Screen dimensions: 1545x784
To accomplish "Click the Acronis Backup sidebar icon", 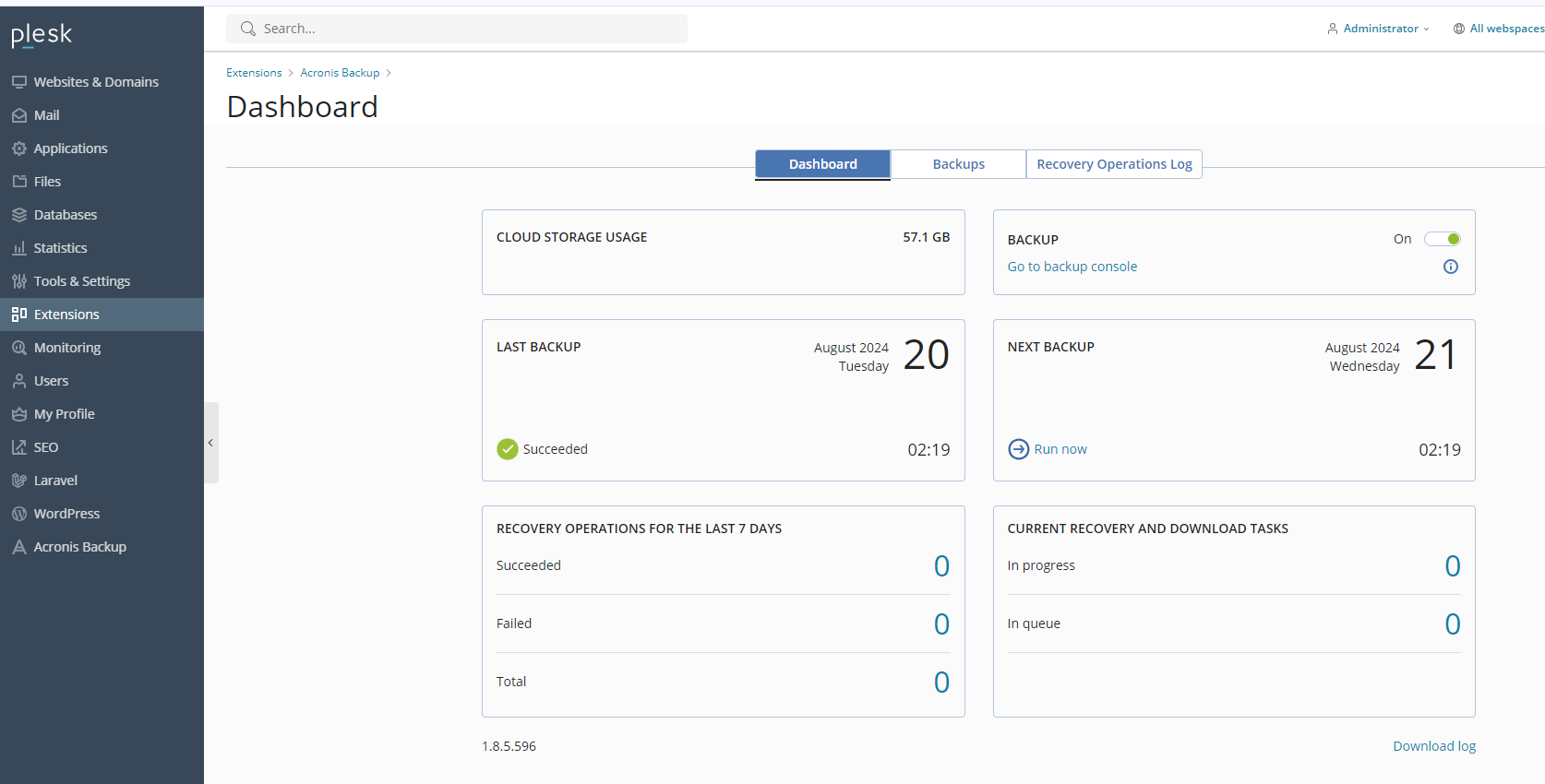I will [19, 547].
